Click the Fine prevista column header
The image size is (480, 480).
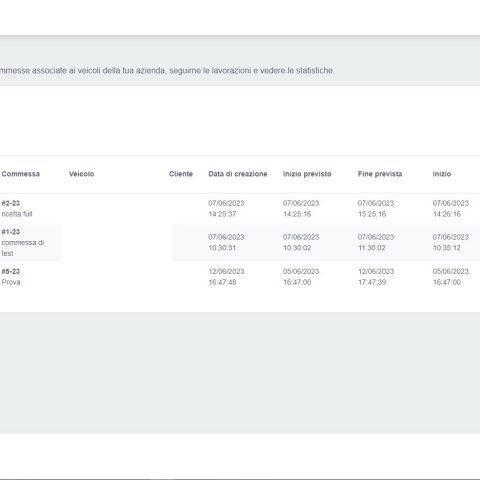tap(380, 174)
